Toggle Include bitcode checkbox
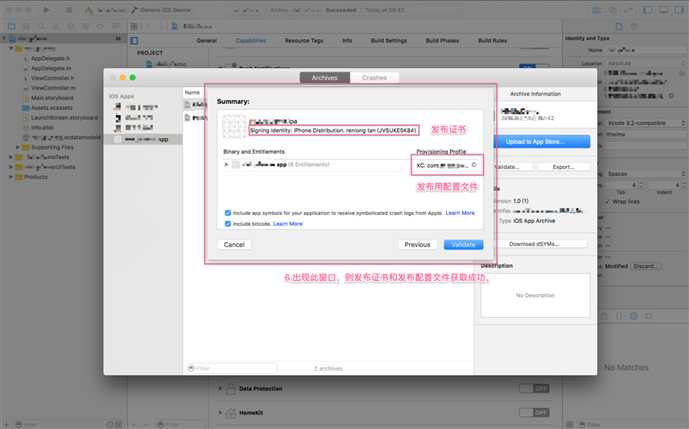Viewport: 689px width, 429px height. tap(228, 224)
